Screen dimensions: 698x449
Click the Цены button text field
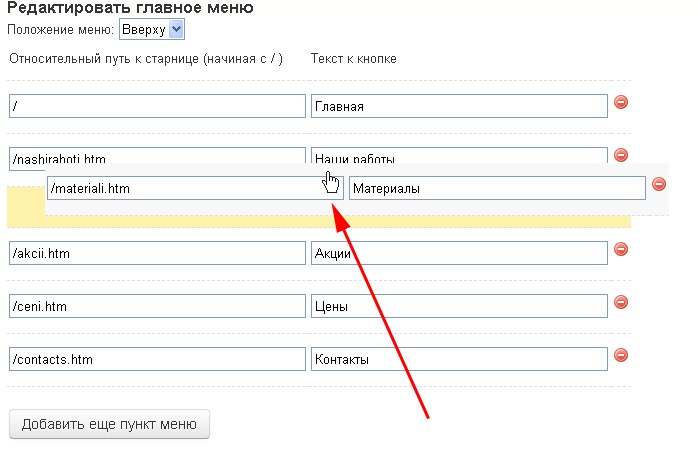pos(459,306)
